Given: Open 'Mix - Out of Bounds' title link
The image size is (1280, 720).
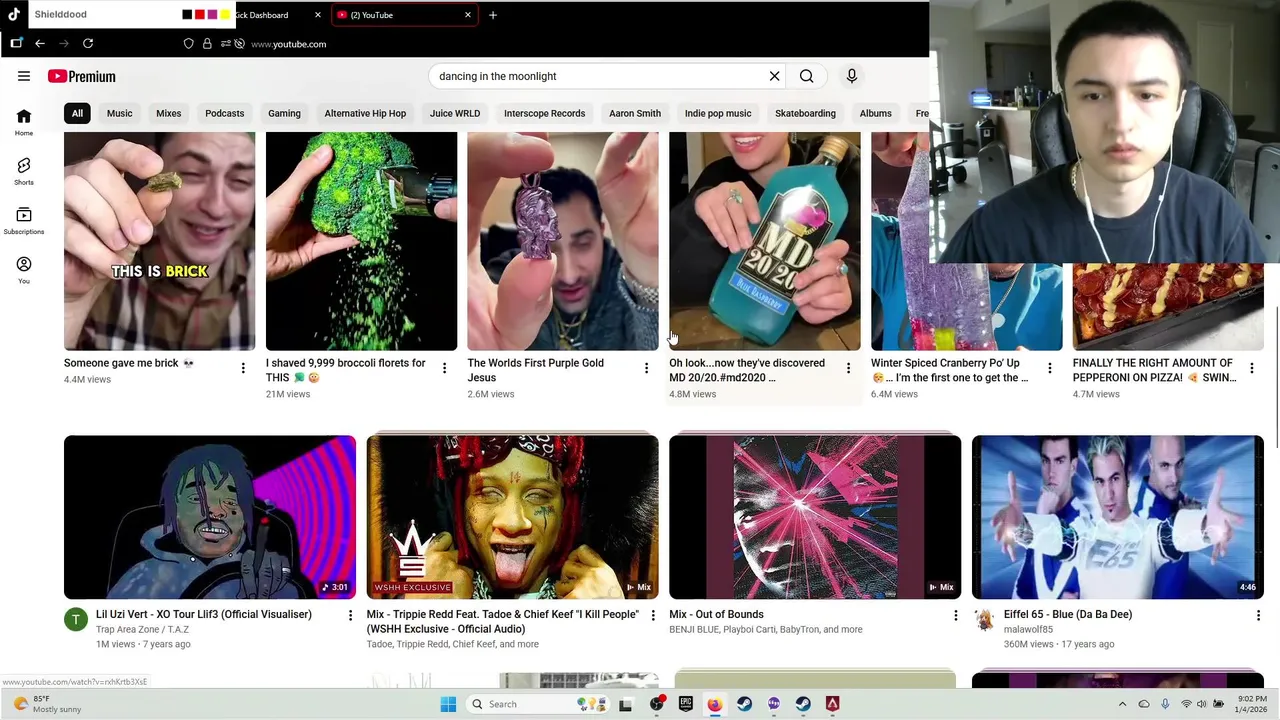Looking at the screenshot, I should (716, 614).
